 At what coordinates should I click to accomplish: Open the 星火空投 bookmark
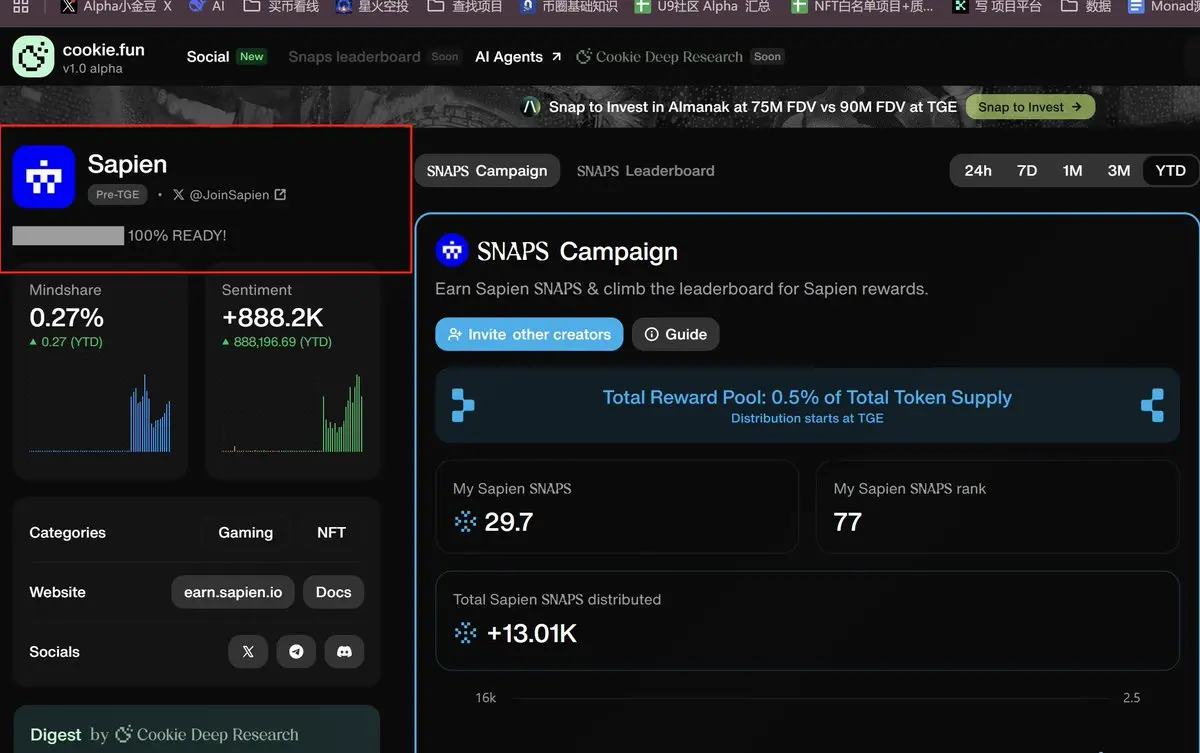tap(370, 6)
